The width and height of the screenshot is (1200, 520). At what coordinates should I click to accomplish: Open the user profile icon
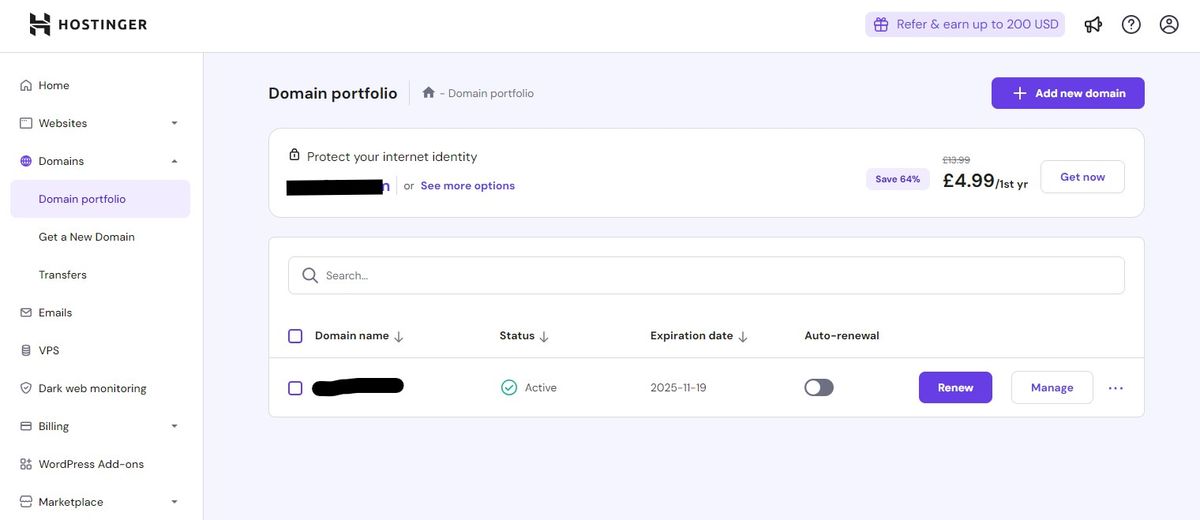pyautogui.click(x=1169, y=24)
